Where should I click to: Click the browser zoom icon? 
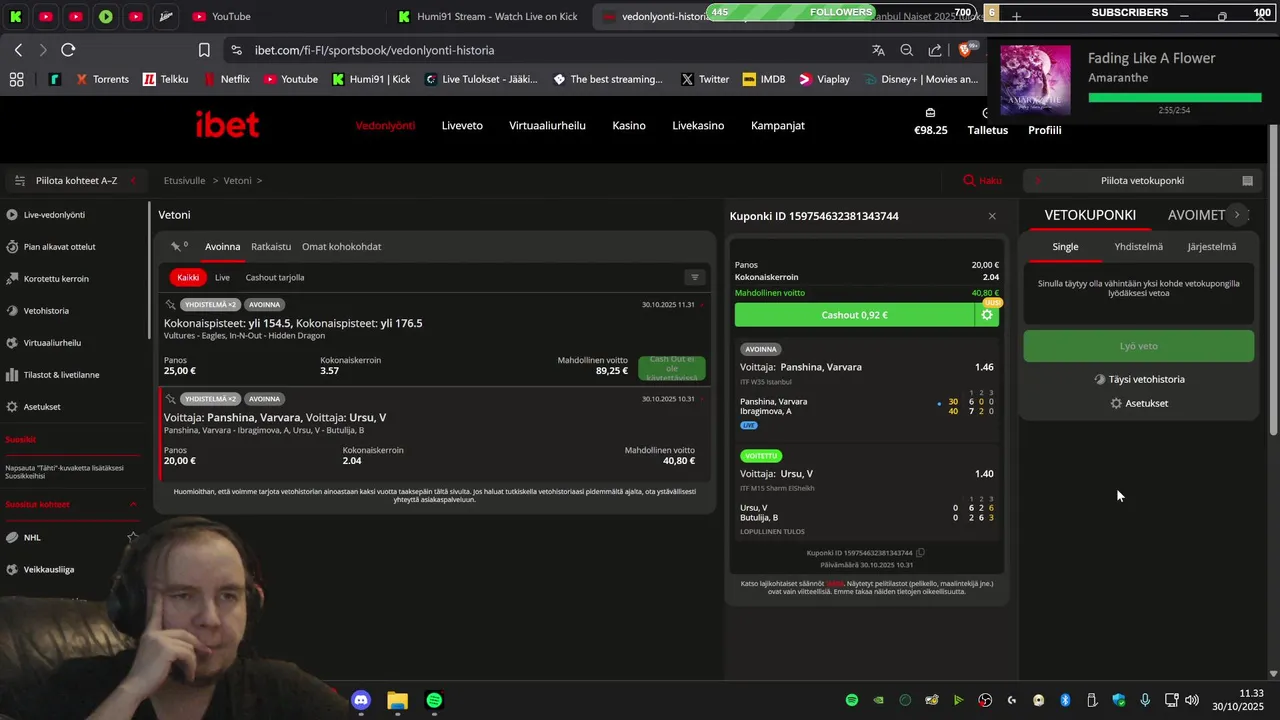(x=907, y=50)
